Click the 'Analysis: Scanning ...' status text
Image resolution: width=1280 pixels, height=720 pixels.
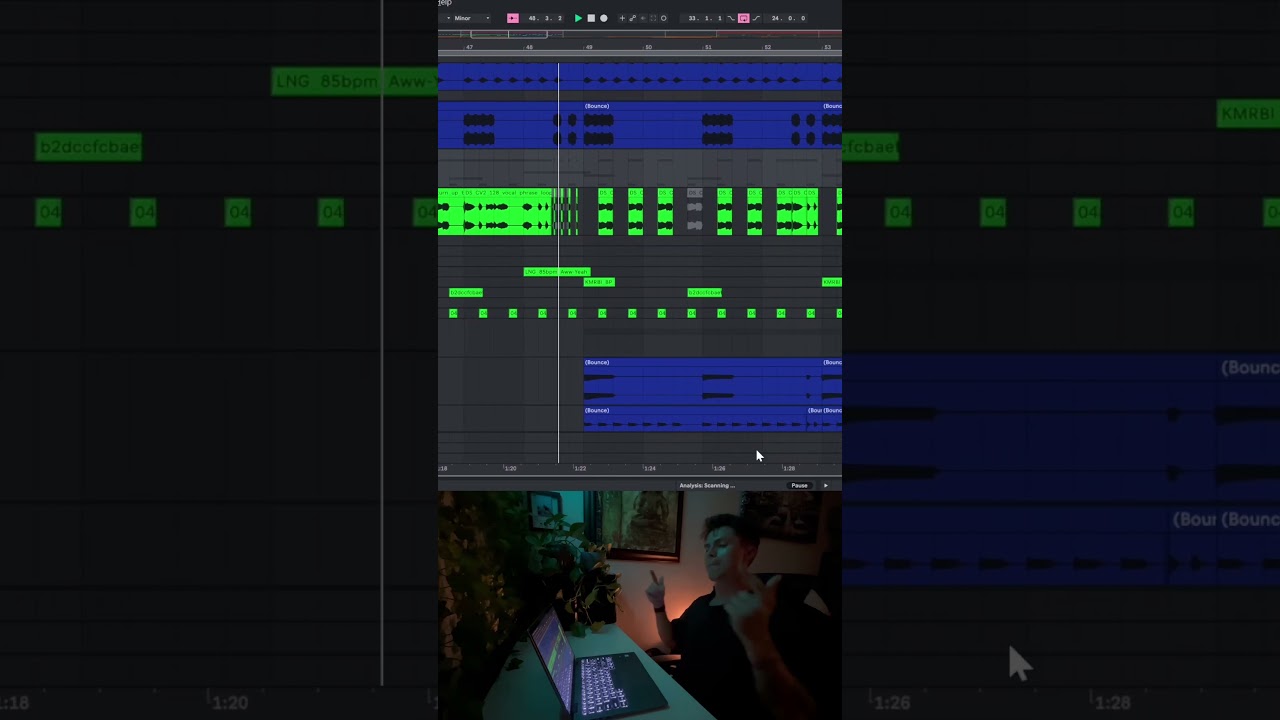coord(707,485)
